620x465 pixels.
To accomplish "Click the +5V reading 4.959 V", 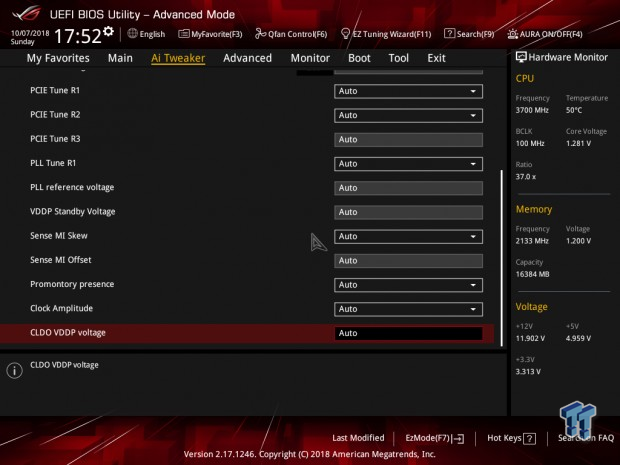I will pyautogui.click(x=578, y=338).
